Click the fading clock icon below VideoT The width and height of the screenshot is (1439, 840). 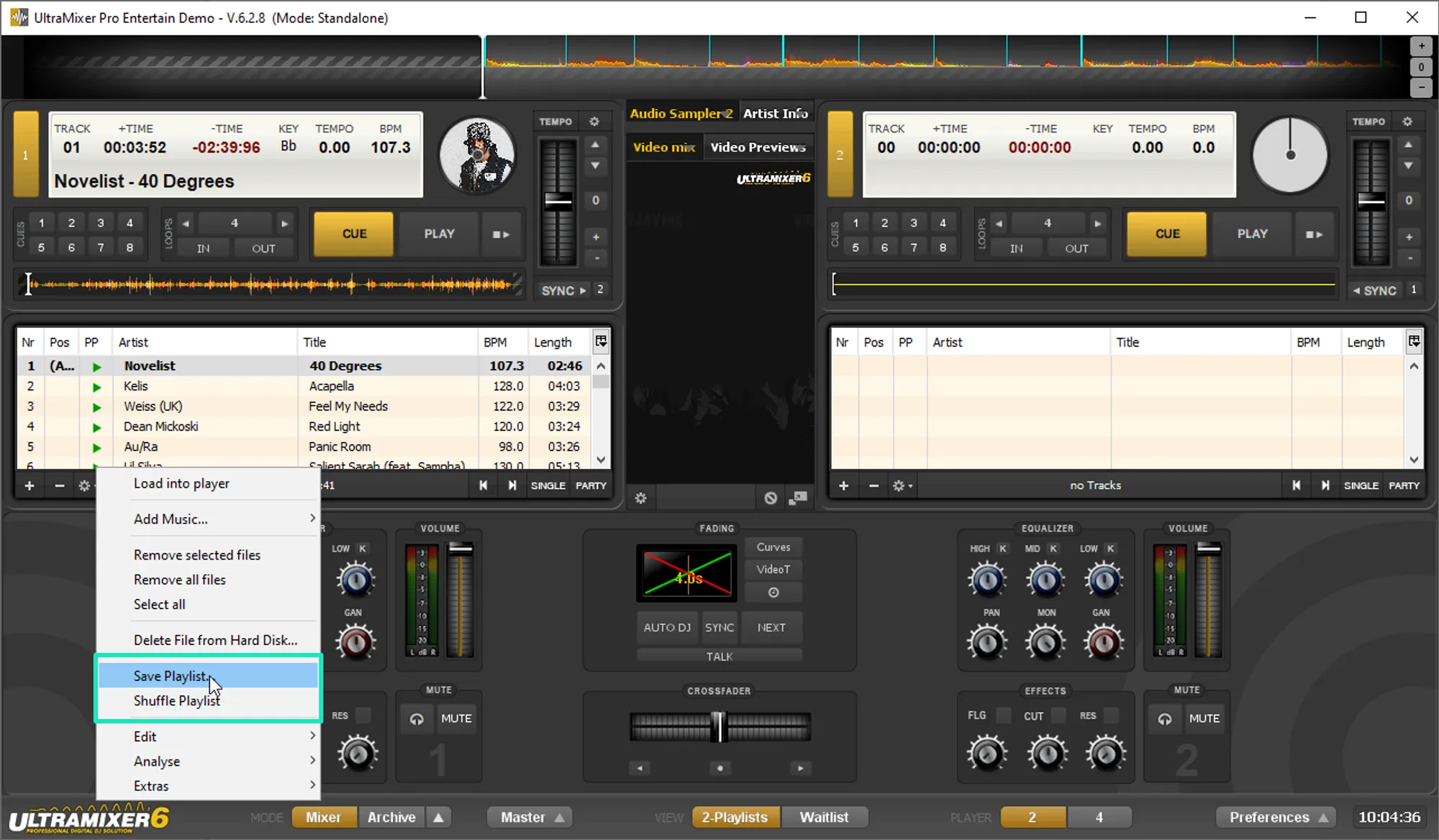pyautogui.click(x=773, y=593)
